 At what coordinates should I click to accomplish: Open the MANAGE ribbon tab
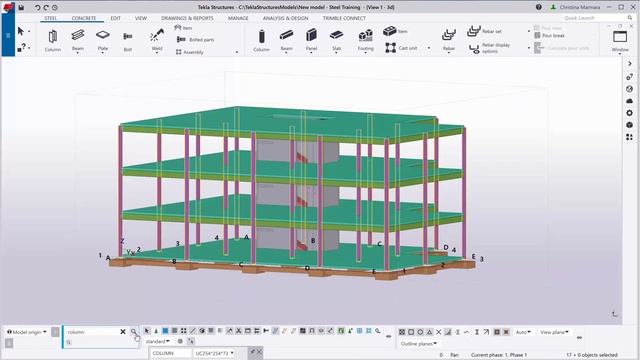[238, 18]
